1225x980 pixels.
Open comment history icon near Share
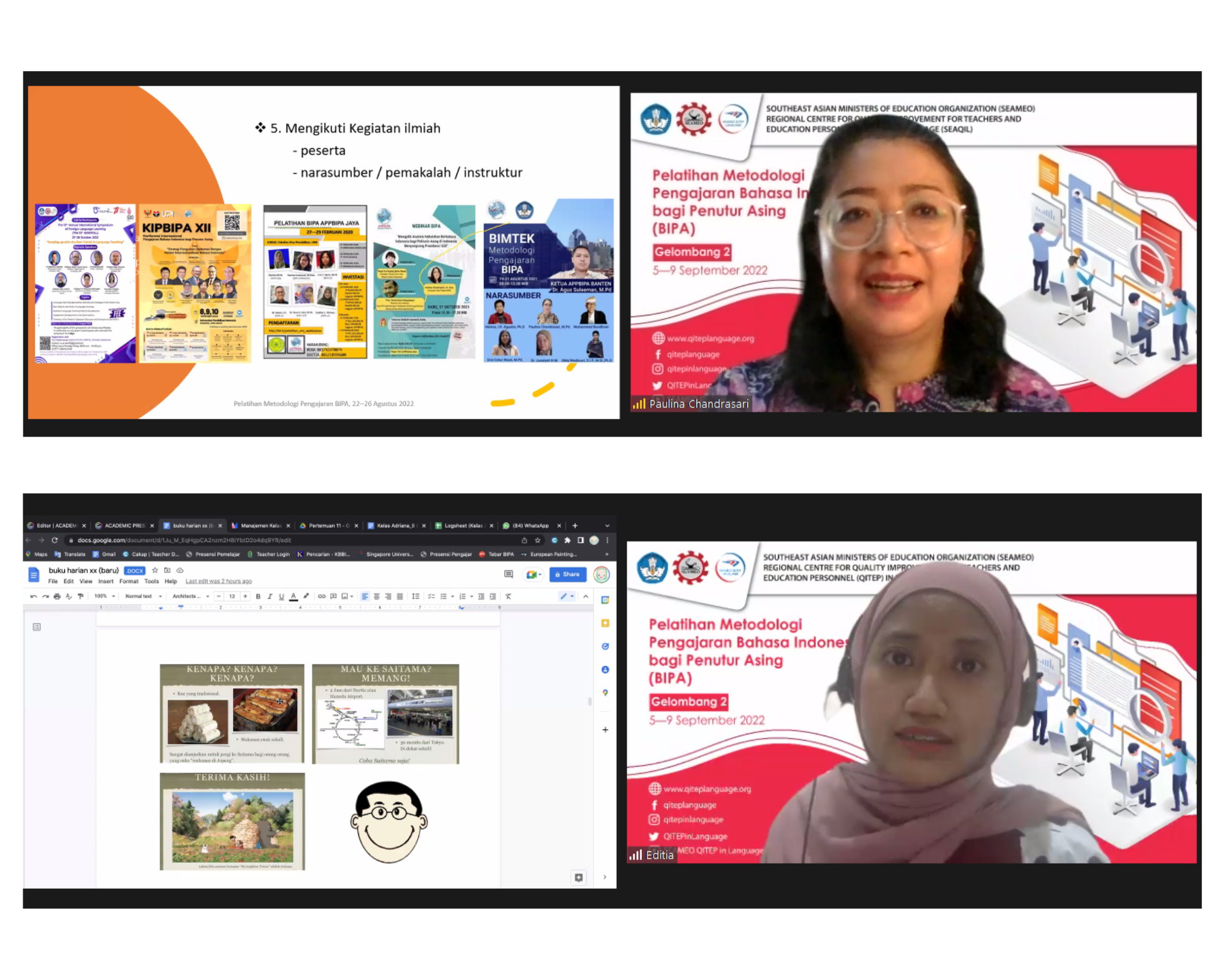508,574
